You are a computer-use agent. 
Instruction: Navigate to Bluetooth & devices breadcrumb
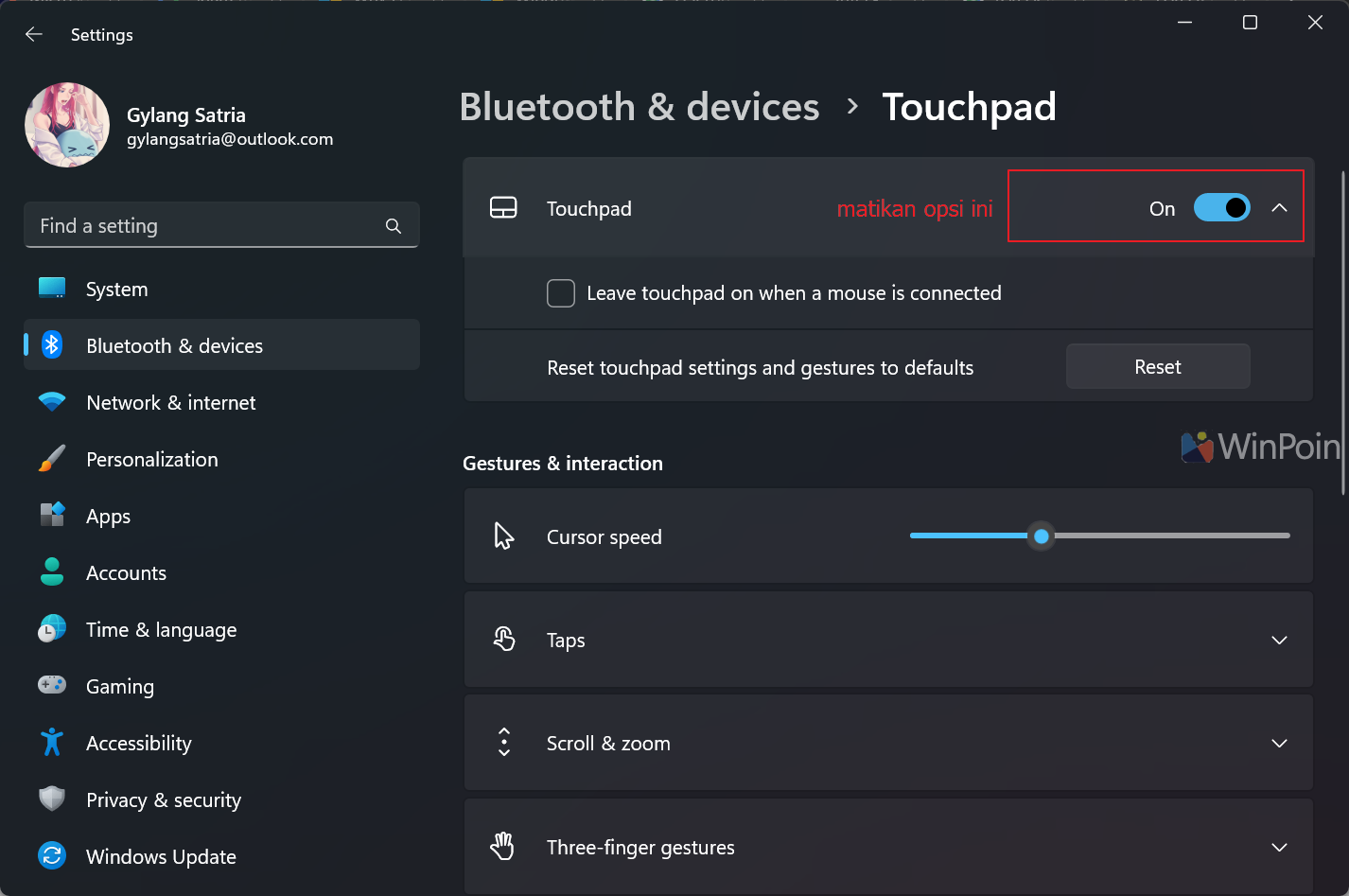[639, 107]
